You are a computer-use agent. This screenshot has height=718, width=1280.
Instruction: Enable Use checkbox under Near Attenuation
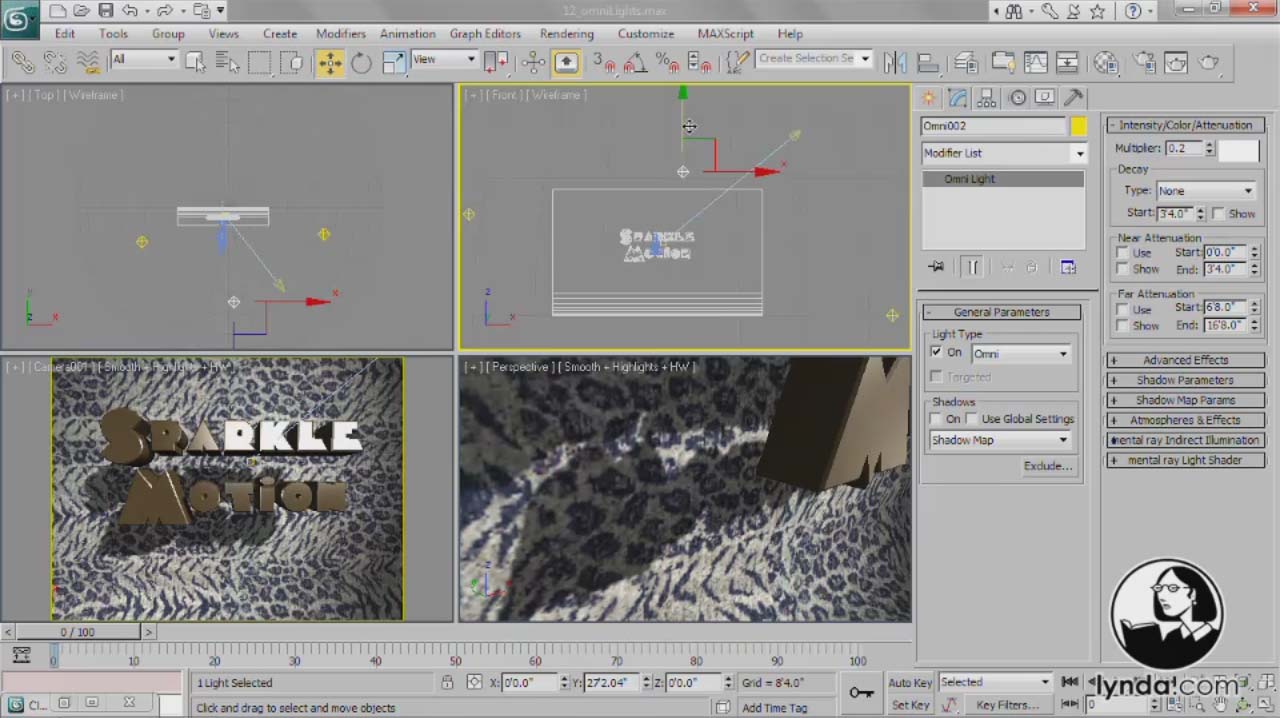(x=1121, y=252)
